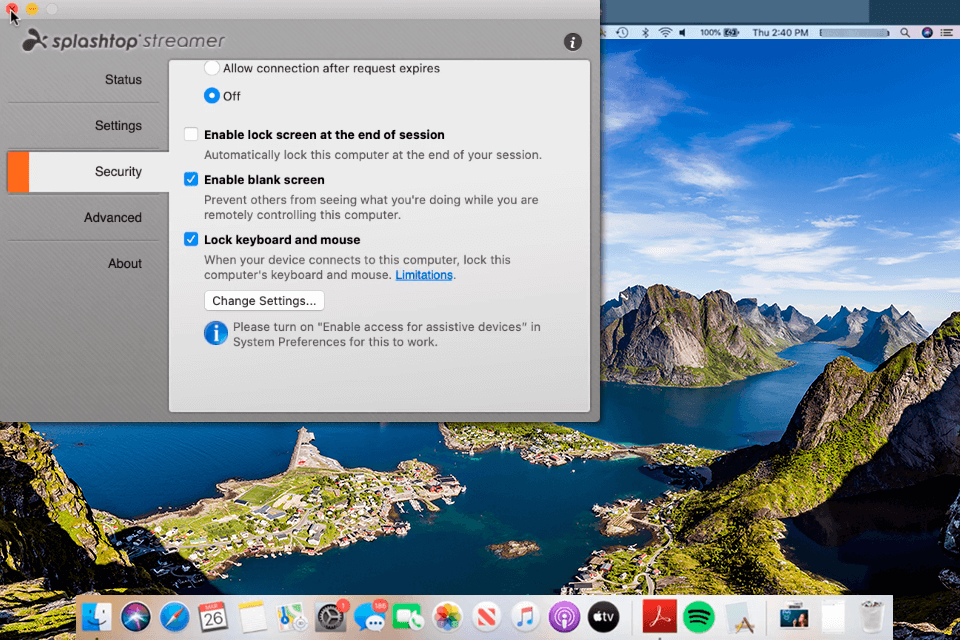Open Spotify from the dock
Image resolution: width=960 pixels, height=640 pixels.
click(699, 616)
